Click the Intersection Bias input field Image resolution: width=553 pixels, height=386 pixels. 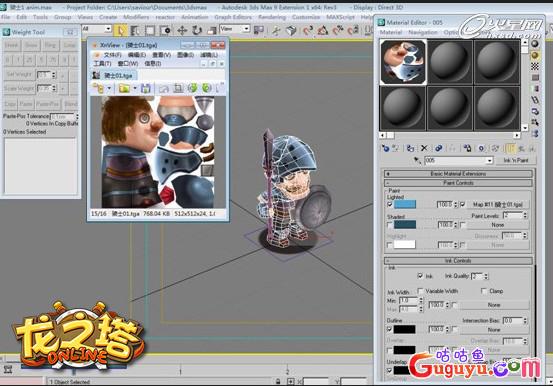coord(512,320)
